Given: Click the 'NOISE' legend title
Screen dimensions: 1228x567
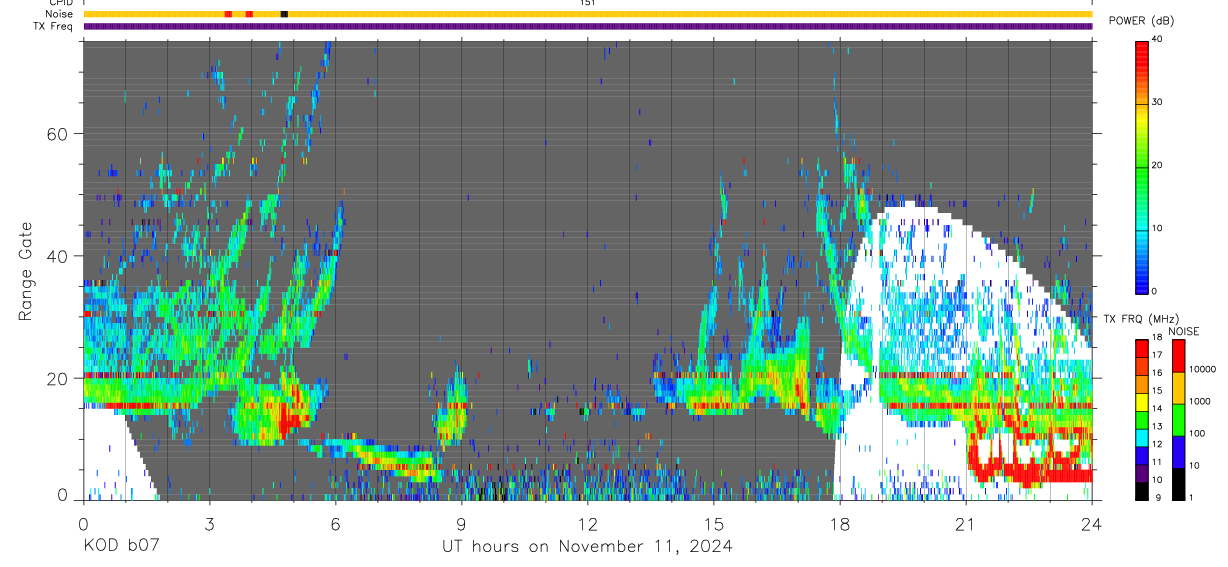Looking at the screenshot, I should pos(1184,331).
